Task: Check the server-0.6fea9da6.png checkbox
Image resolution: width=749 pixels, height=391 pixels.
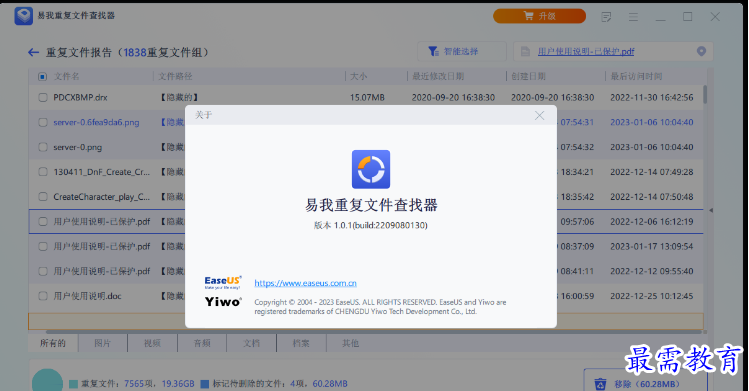Action: pos(43,122)
